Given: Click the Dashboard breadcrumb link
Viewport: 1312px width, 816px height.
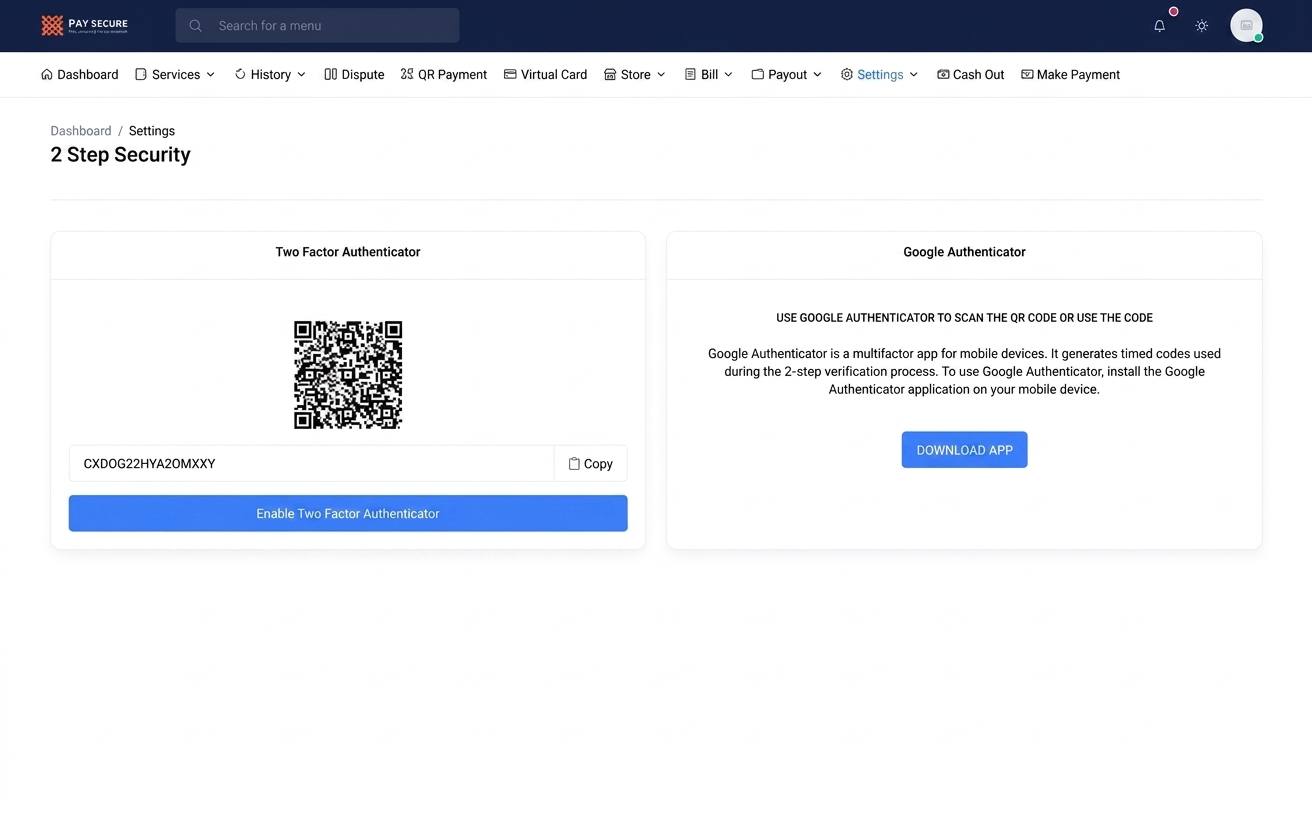Looking at the screenshot, I should [81, 131].
